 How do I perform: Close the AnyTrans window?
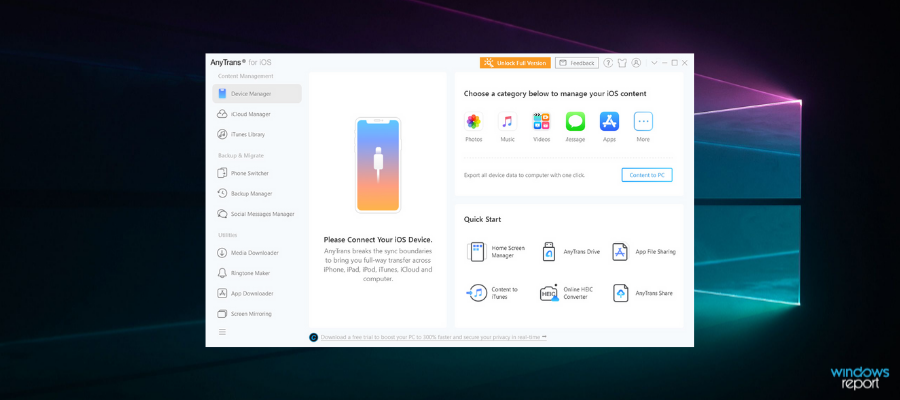684,63
